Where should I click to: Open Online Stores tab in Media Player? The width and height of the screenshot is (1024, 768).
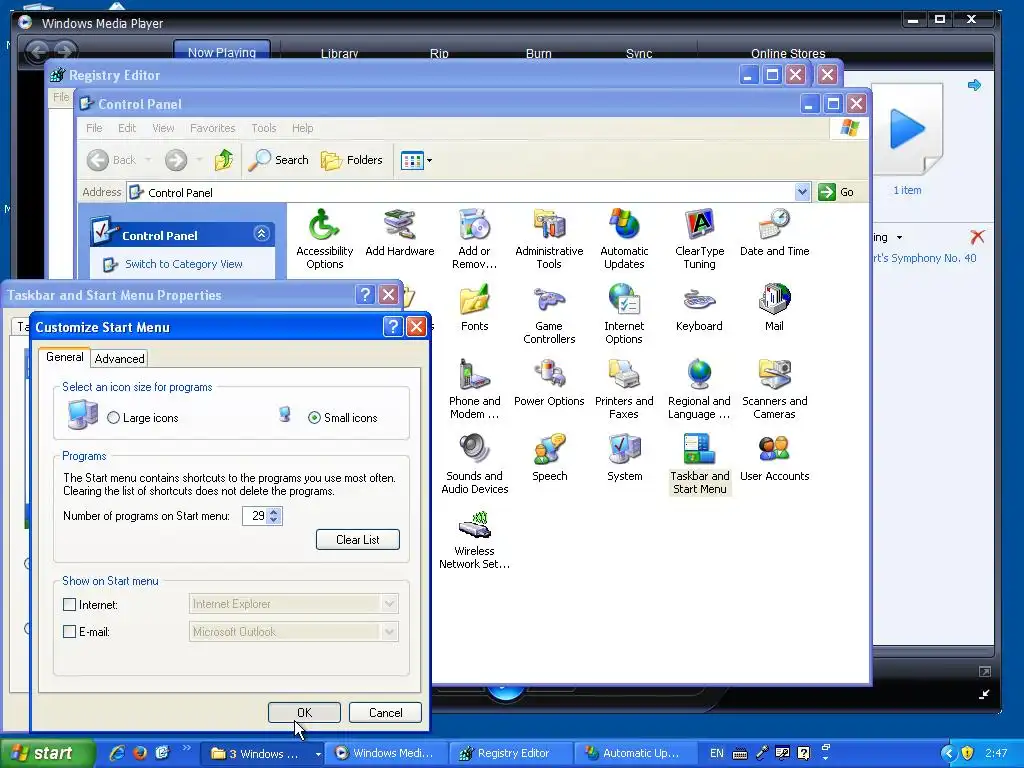point(788,54)
